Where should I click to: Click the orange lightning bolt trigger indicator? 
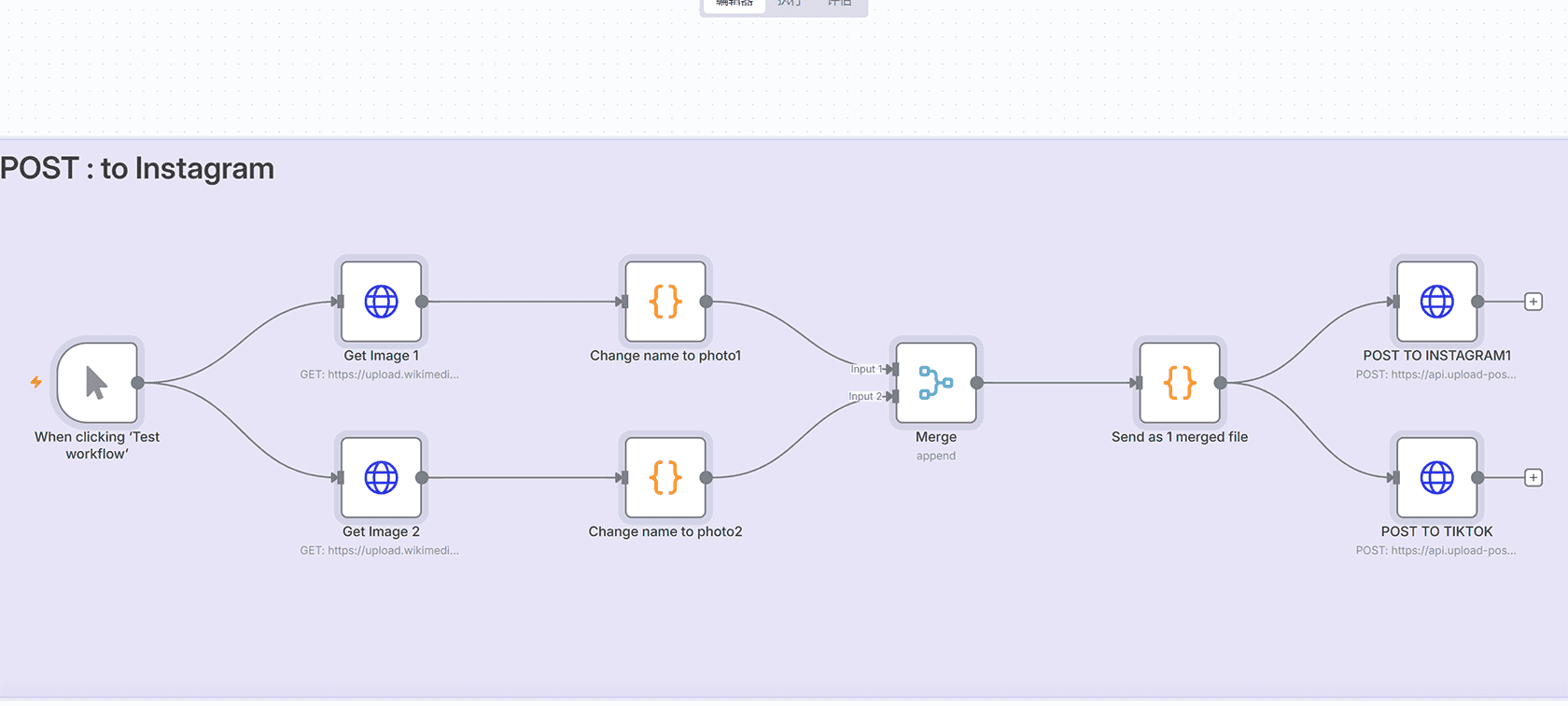(36, 382)
